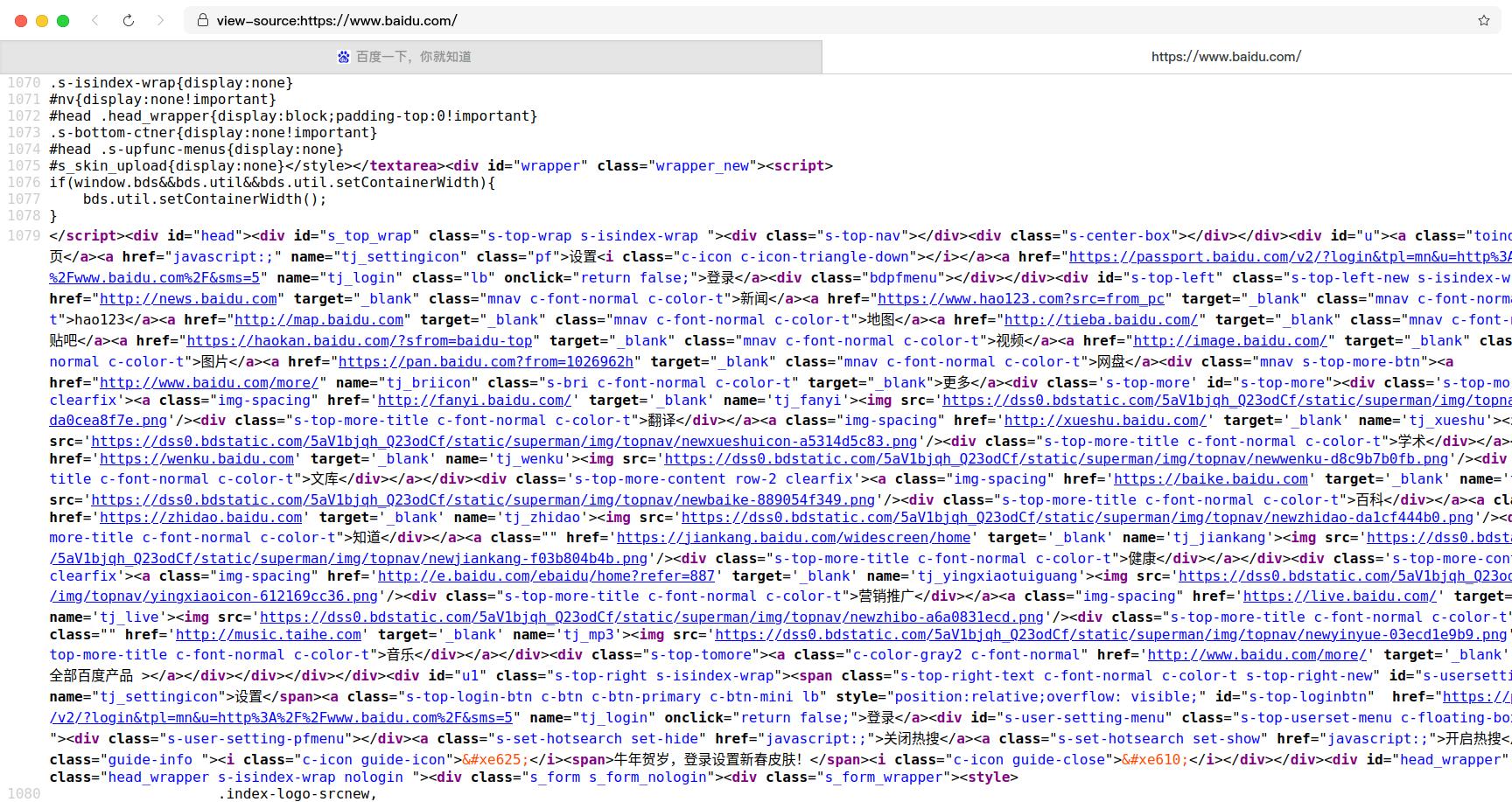This screenshot has width=1512, height=802.
Task: Open the http://music.taihe.com link
Action: click(269, 634)
